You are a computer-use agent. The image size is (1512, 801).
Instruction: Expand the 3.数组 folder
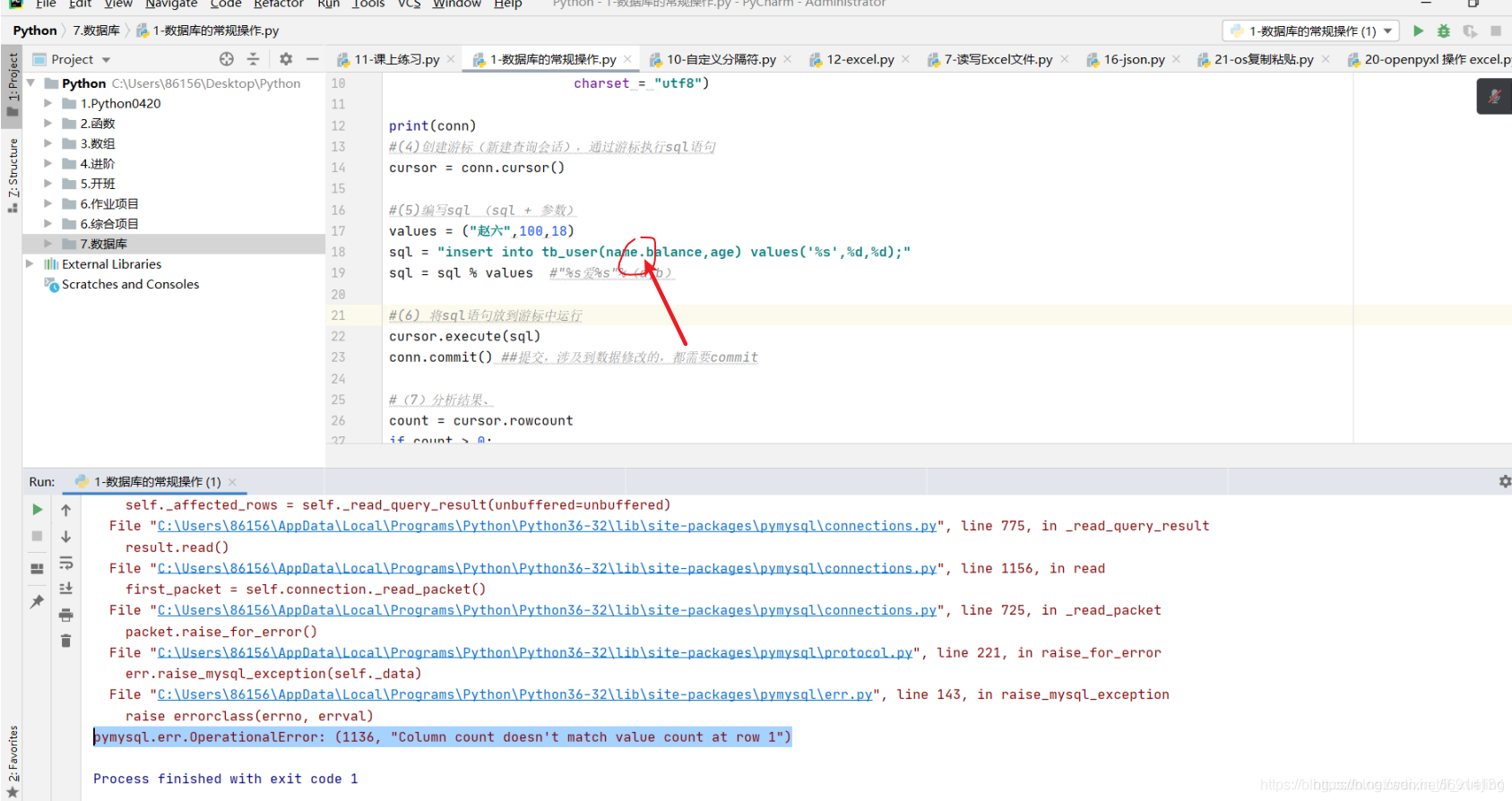click(x=48, y=143)
